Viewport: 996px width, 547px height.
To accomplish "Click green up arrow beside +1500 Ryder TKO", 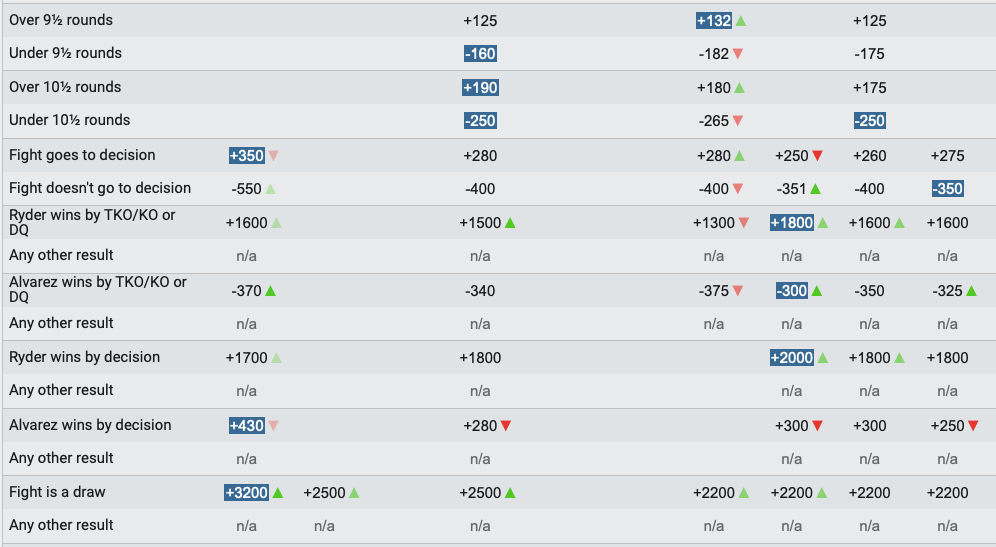I will [509, 223].
